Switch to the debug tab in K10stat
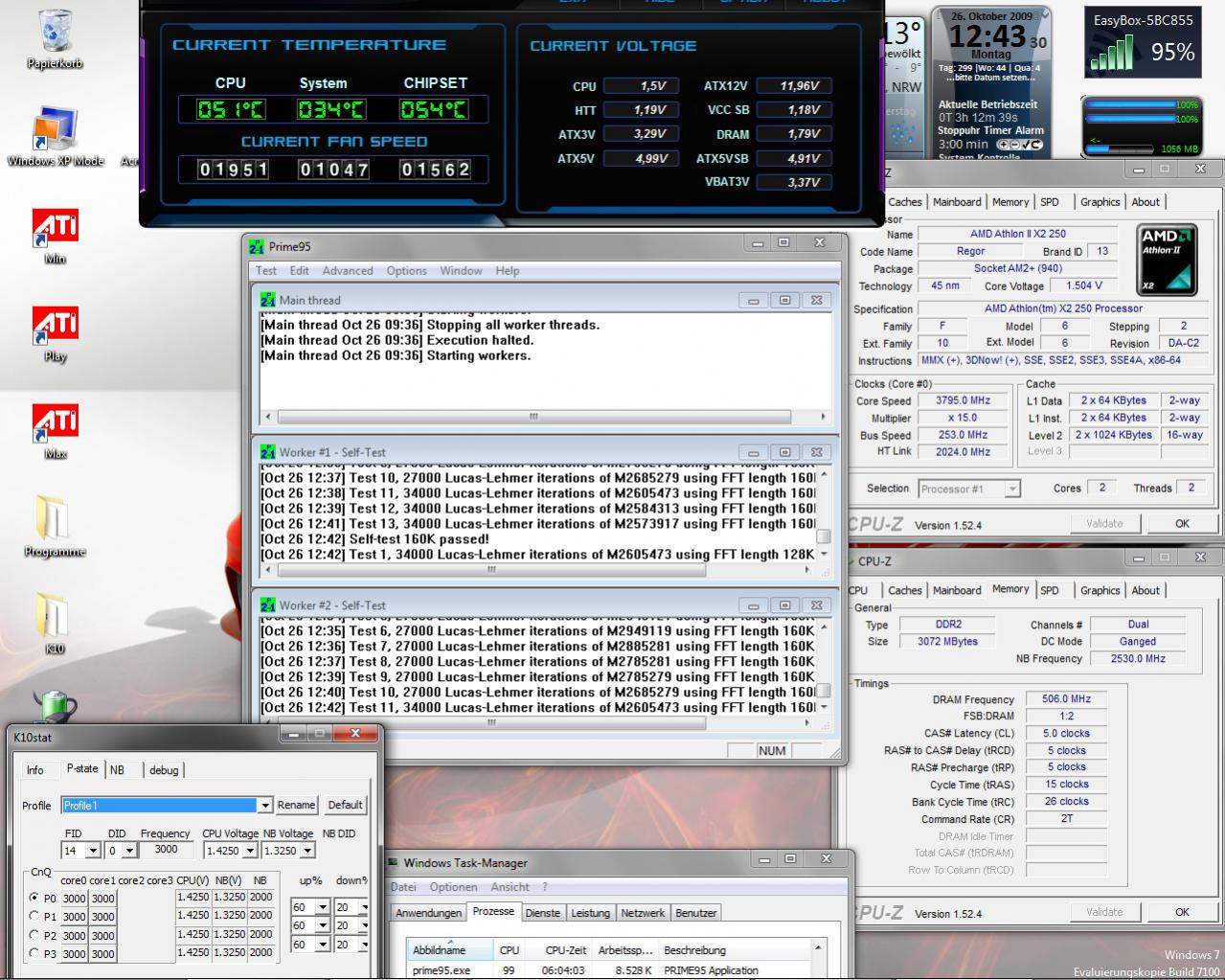Screen dimensions: 1225x980 click(x=164, y=770)
